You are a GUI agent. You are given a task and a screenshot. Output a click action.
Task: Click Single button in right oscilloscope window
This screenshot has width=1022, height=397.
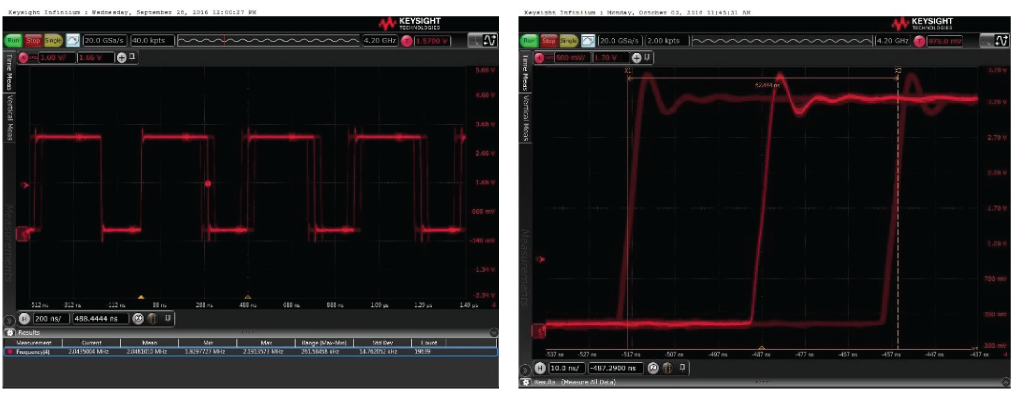568,40
